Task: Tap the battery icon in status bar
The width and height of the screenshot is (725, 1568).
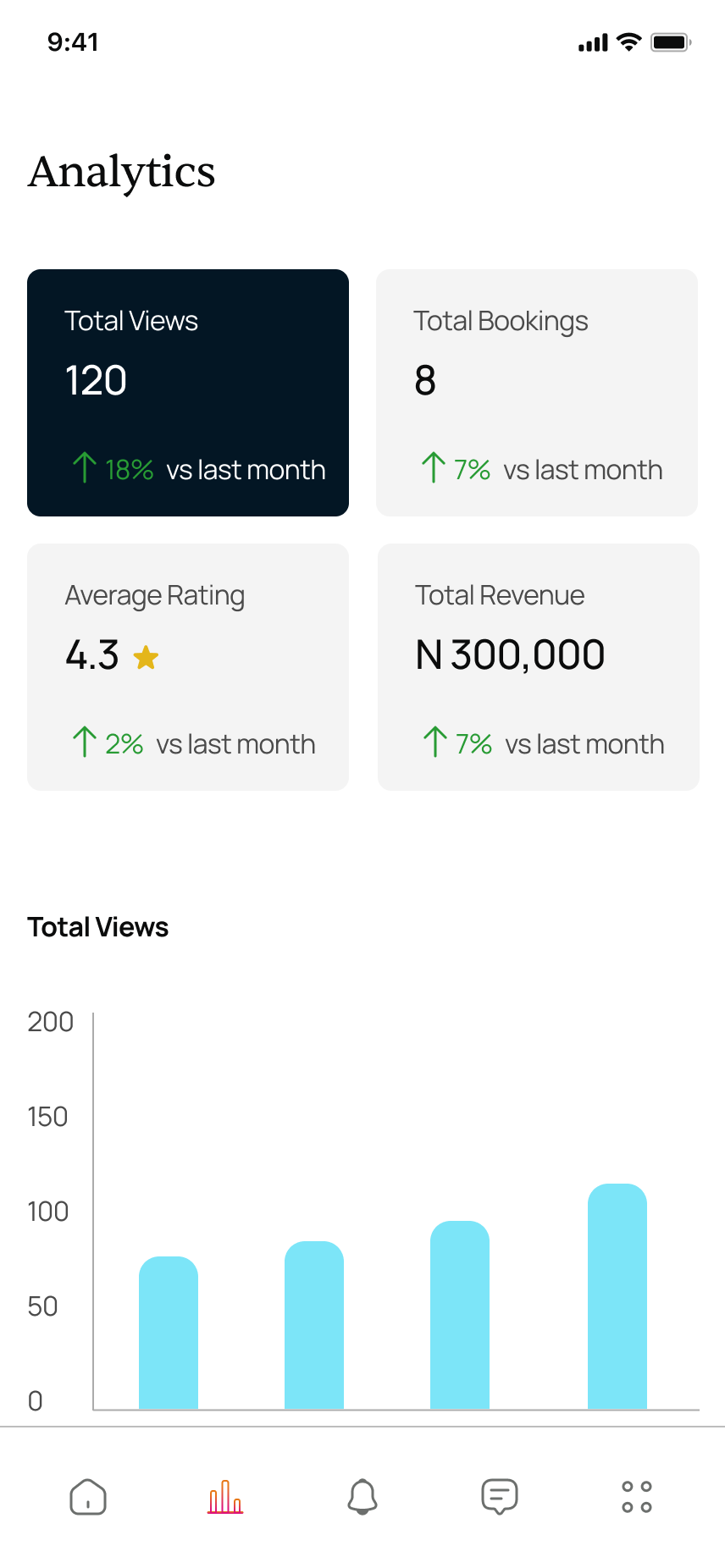Action: point(671,42)
